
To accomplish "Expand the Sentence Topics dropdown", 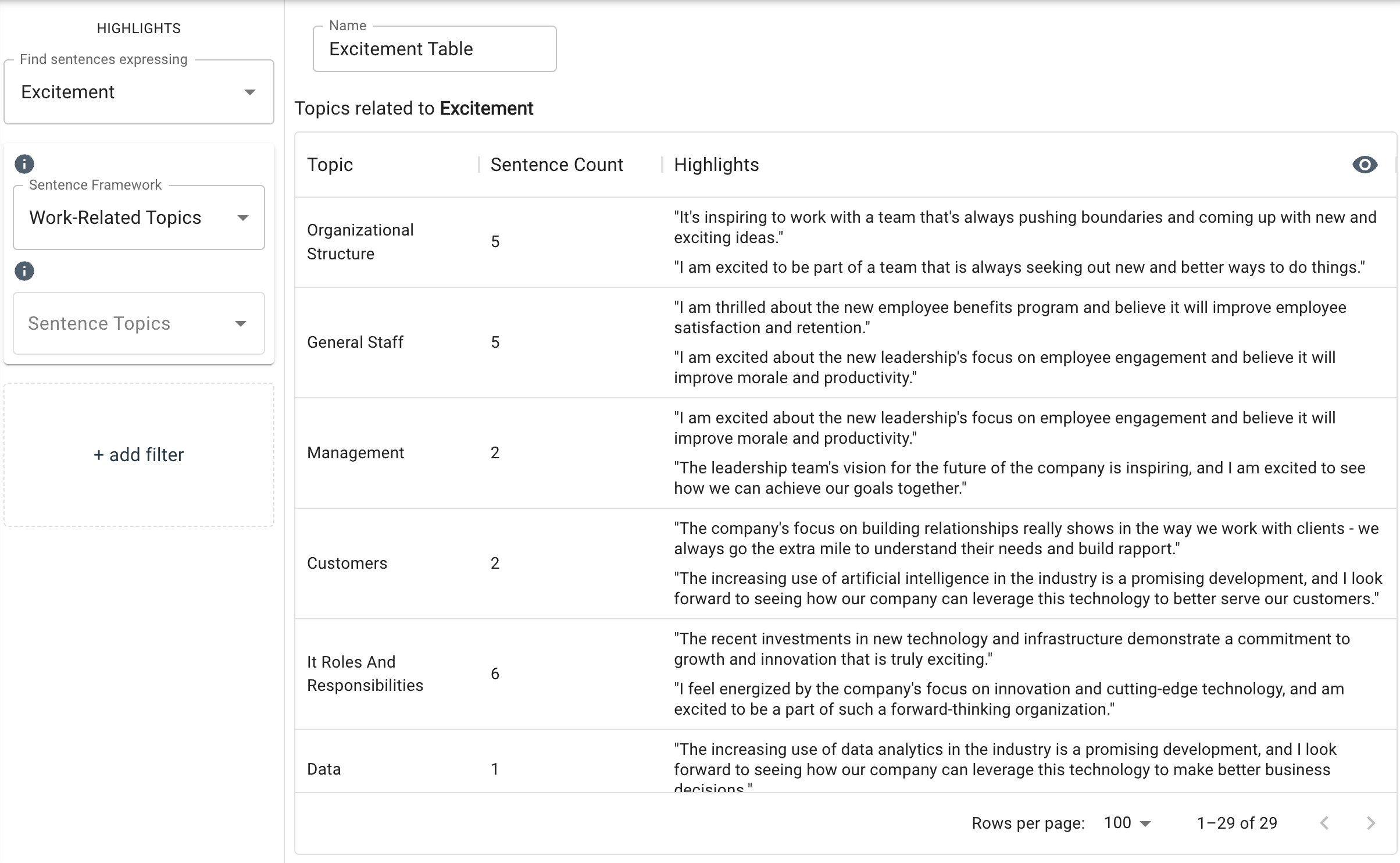I will pyautogui.click(x=138, y=323).
